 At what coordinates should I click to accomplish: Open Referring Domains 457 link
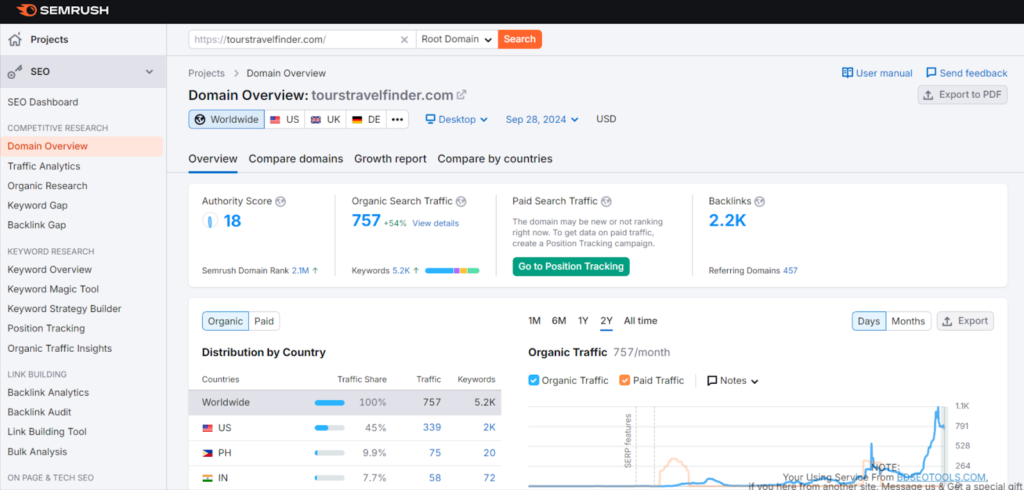pyautogui.click(x=790, y=270)
